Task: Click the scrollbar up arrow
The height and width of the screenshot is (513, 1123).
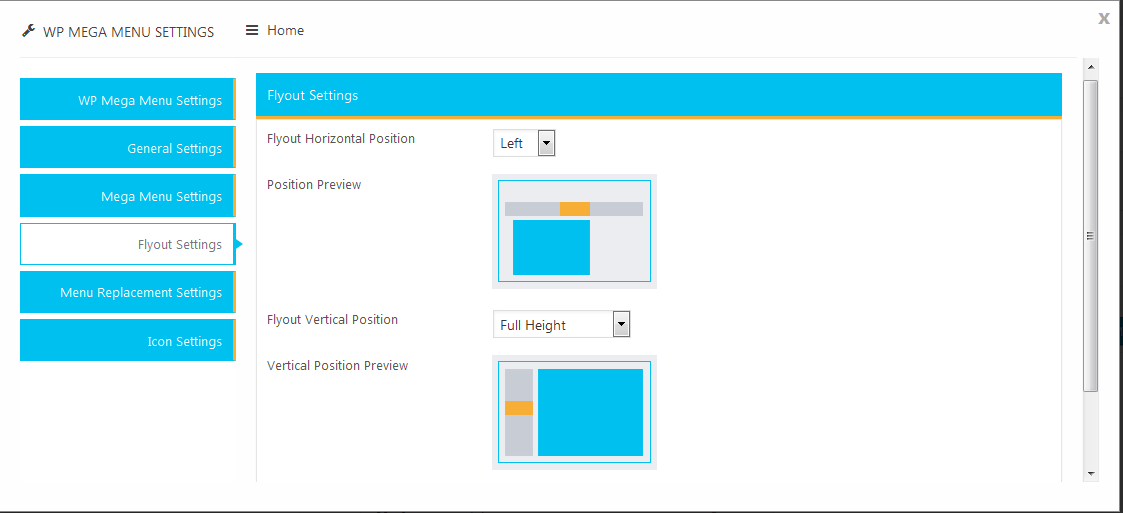Action: pos(1091,67)
